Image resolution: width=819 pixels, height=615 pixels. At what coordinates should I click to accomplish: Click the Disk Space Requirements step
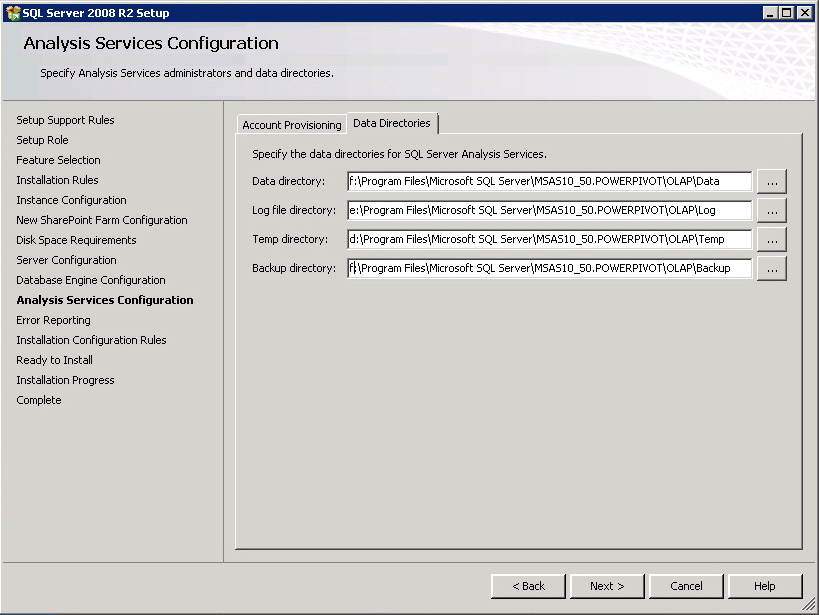point(76,240)
